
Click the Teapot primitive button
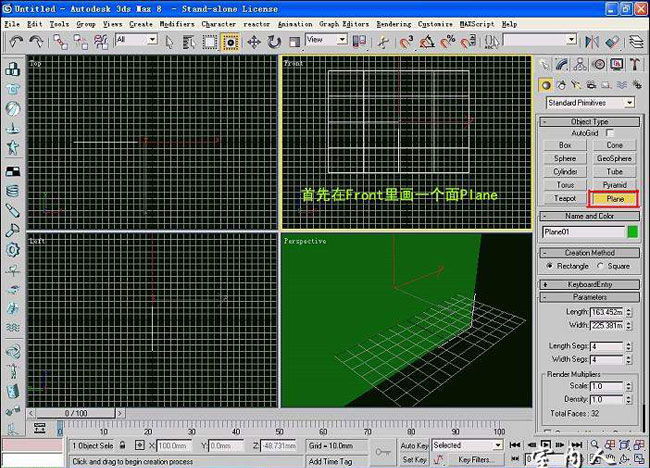(565, 198)
